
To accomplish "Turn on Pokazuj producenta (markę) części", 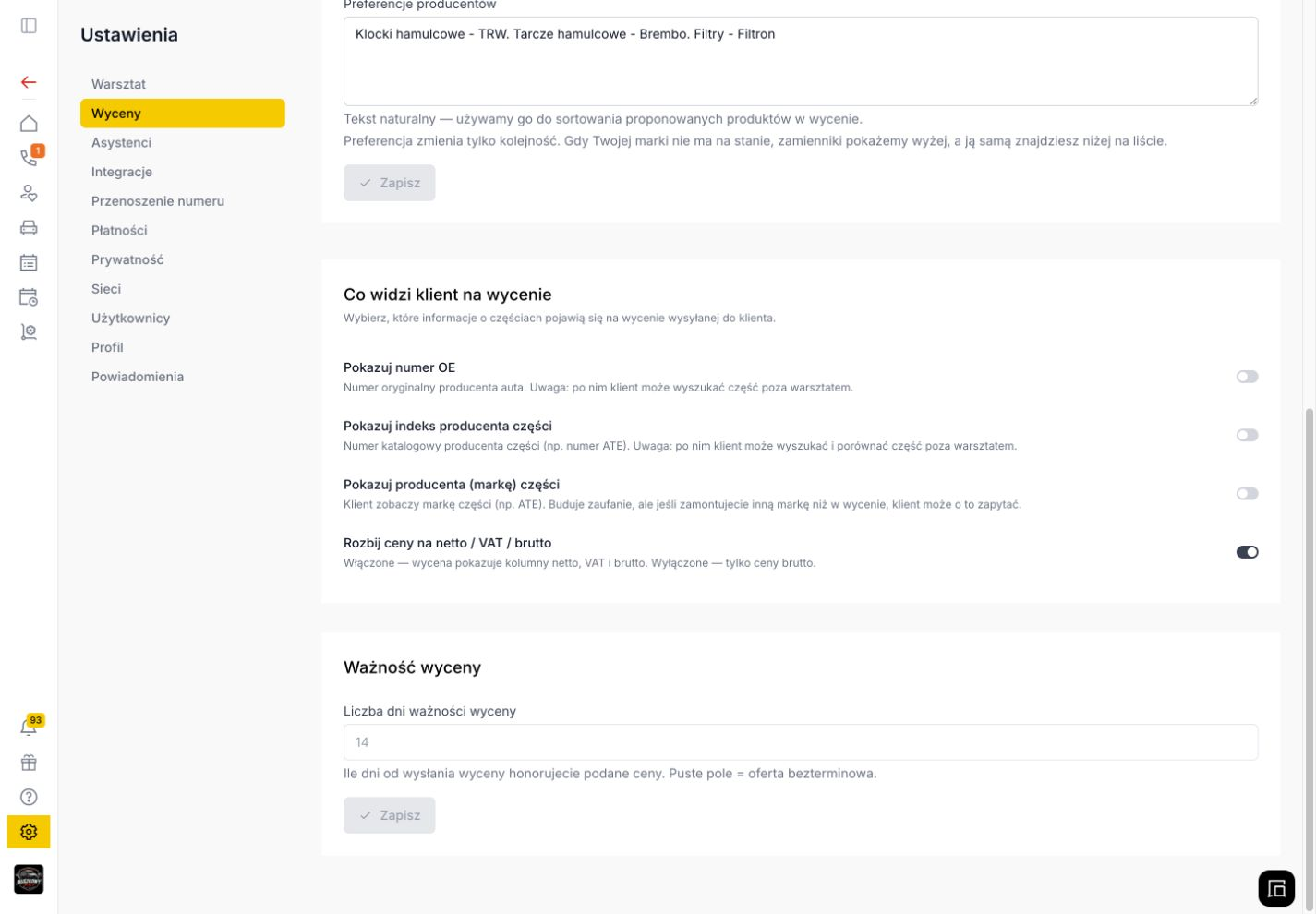I will [x=1247, y=494].
